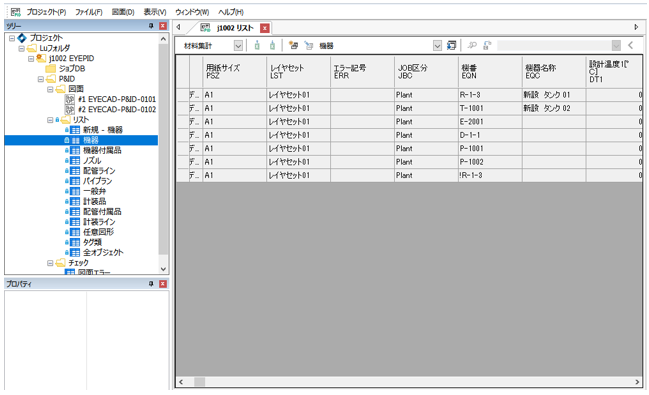Collapse the Luフォルダ node
This screenshot has width=649, height=395.
[22, 48]
